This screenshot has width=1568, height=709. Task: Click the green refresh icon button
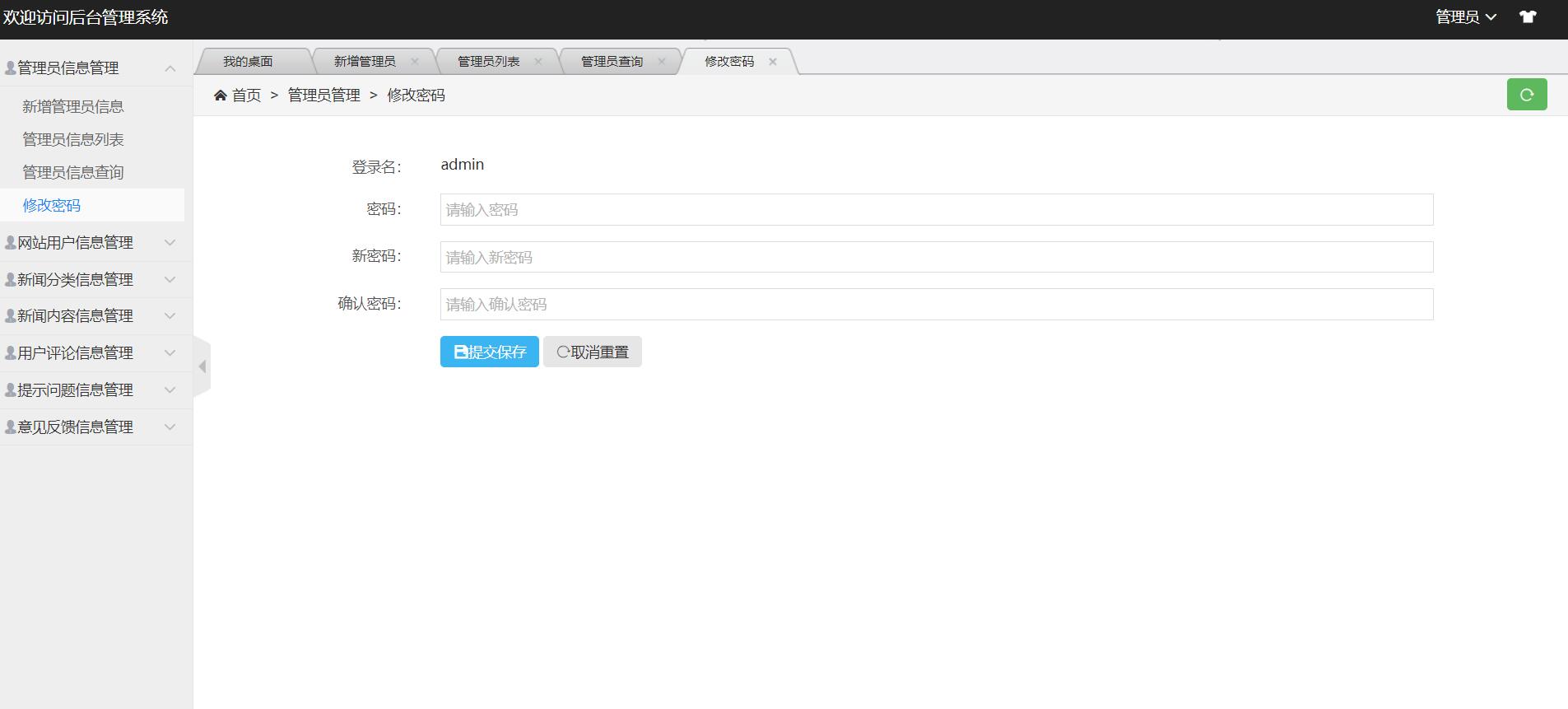click(x=1527, y=95)
